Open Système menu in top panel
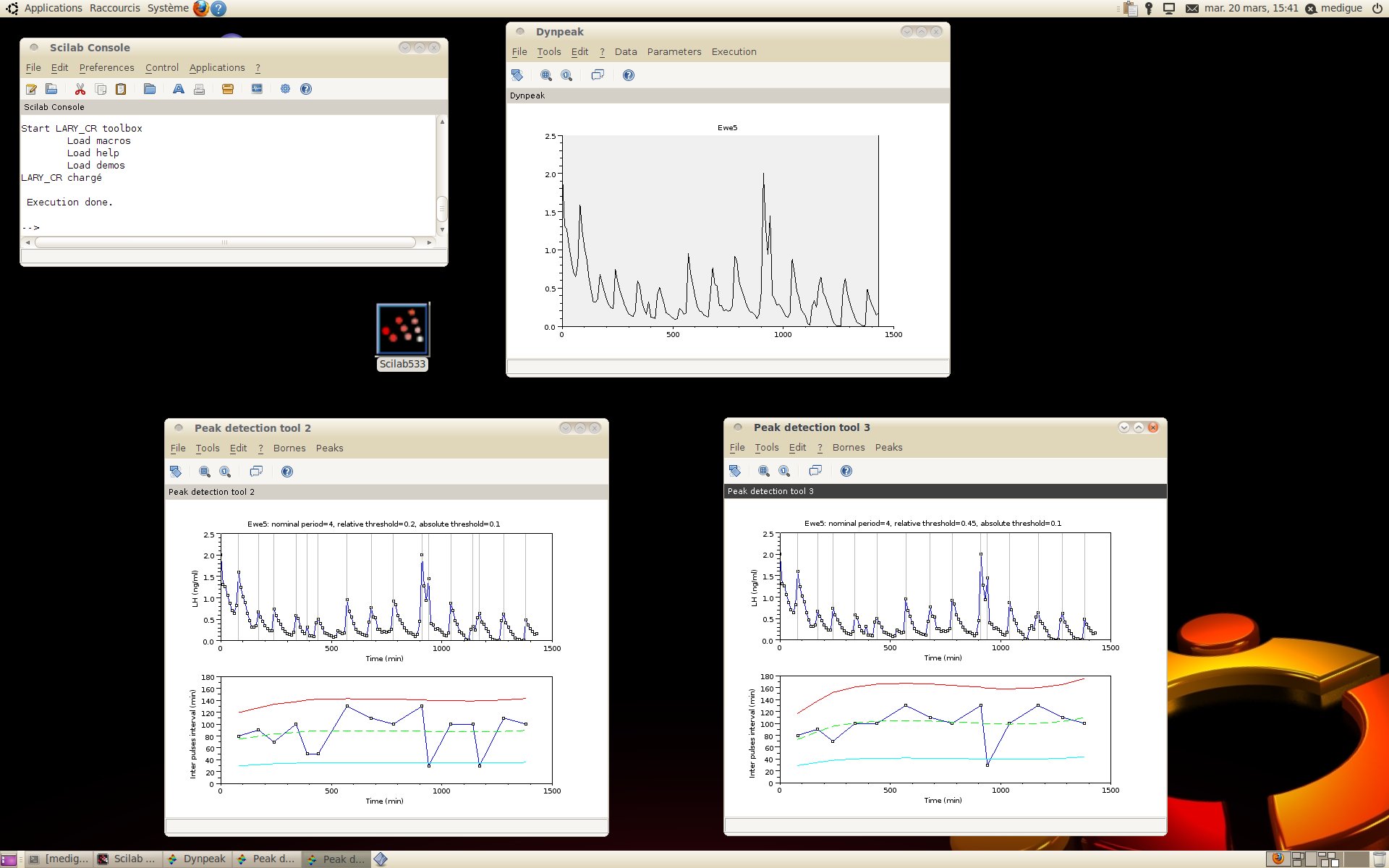The image size is (1389, 868). 168,8
